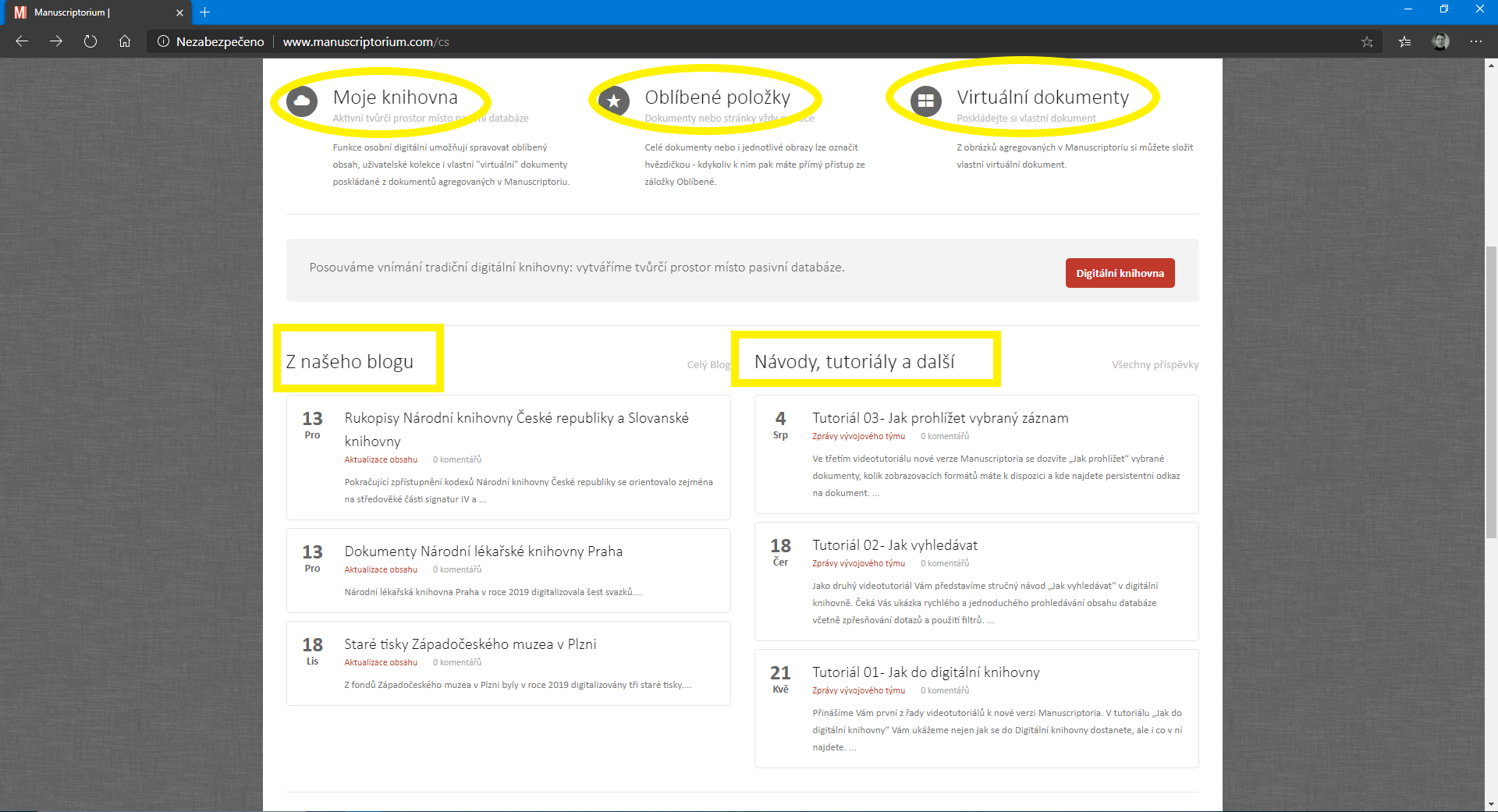Image resolution: width=1498 pixels, height=812 pixels.
Task: Click the star icon beside Oblíbené položky
Action: click(614, 101)
